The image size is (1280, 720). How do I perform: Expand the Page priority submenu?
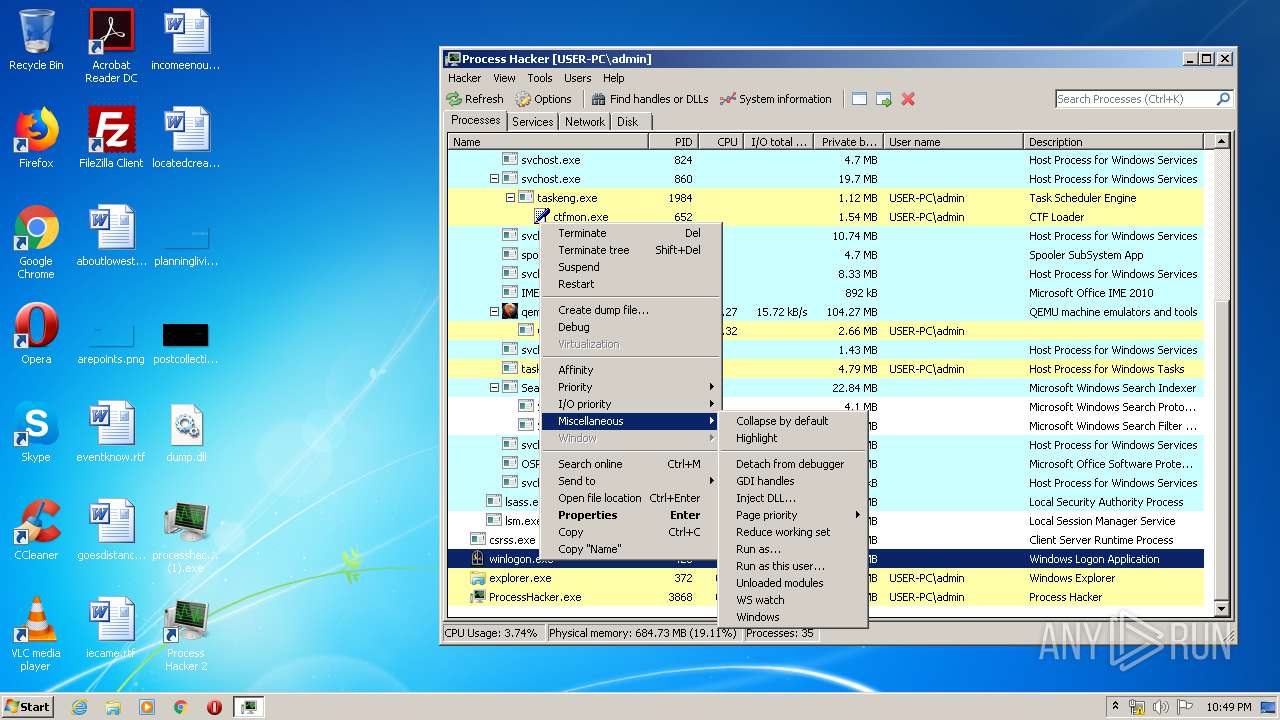(793, 515)
